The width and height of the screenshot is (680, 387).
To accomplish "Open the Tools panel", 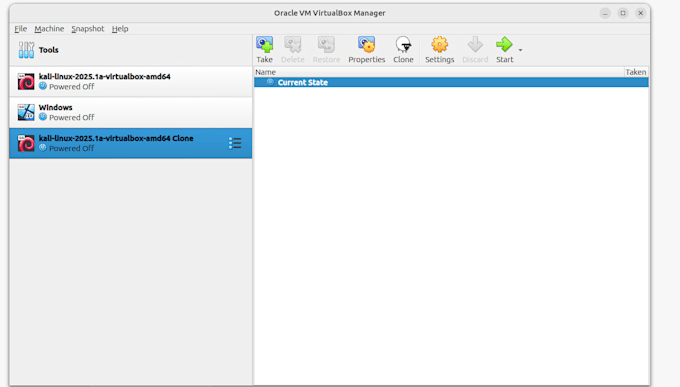I will [131, 50].
